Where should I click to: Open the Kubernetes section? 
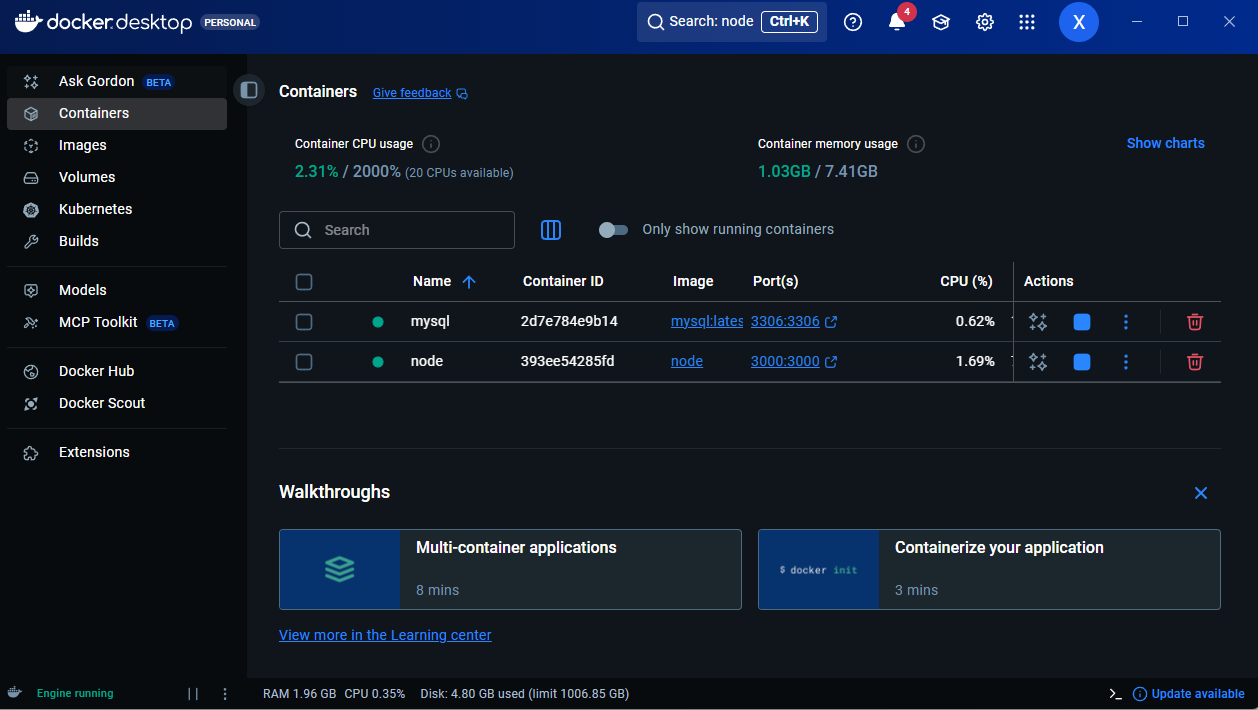[117, 209]
